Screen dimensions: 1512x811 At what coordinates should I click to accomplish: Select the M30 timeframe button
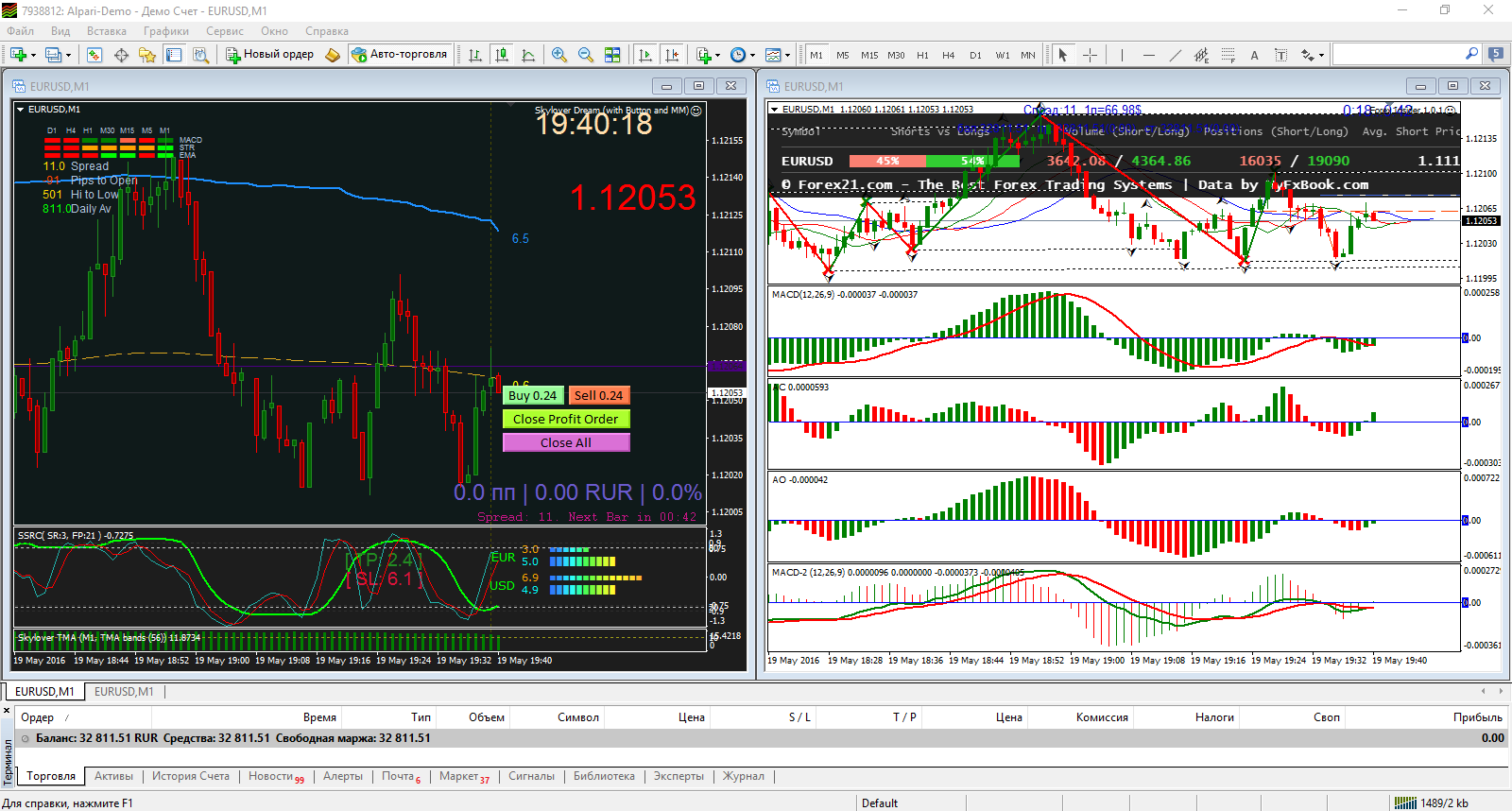coord(896,55)
